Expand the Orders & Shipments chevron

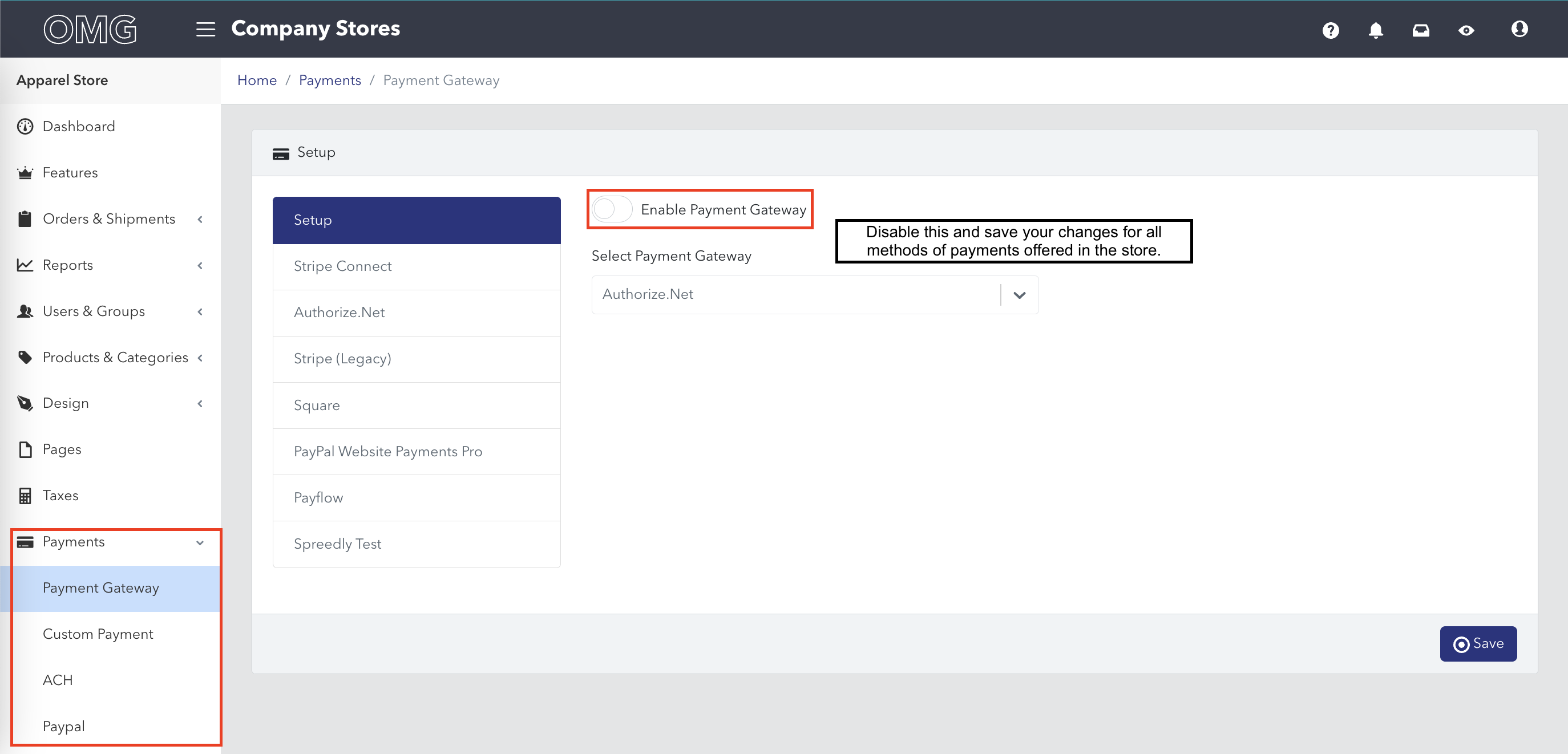tap(200, 219)
